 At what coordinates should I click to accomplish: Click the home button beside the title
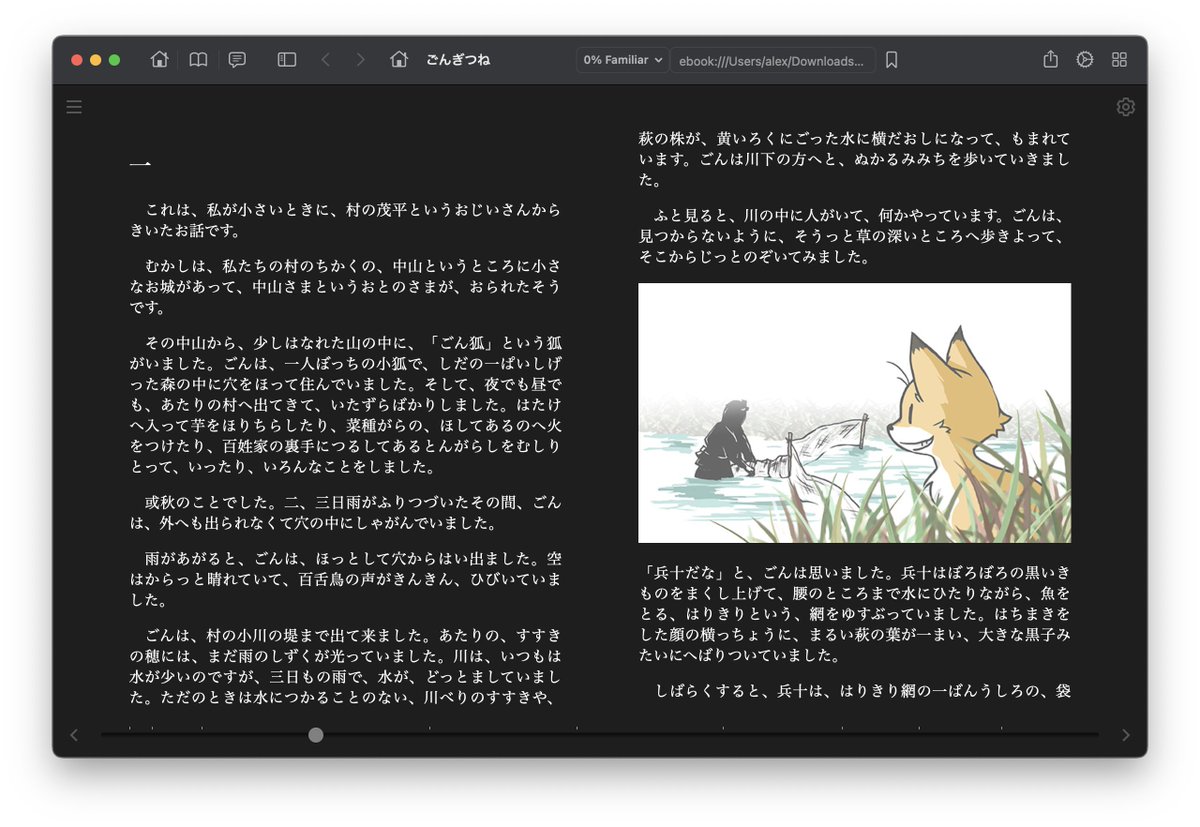click(x=399, y=59)
